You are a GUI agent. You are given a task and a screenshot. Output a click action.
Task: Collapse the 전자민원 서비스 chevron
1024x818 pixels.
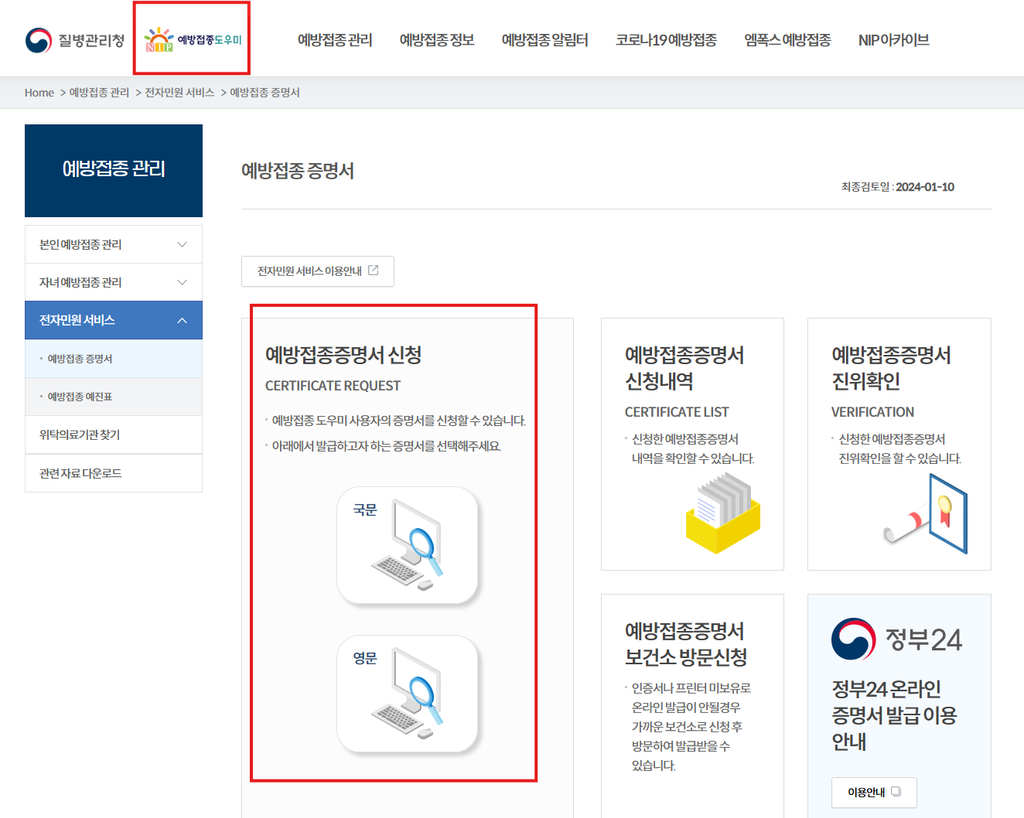[182, 320]
